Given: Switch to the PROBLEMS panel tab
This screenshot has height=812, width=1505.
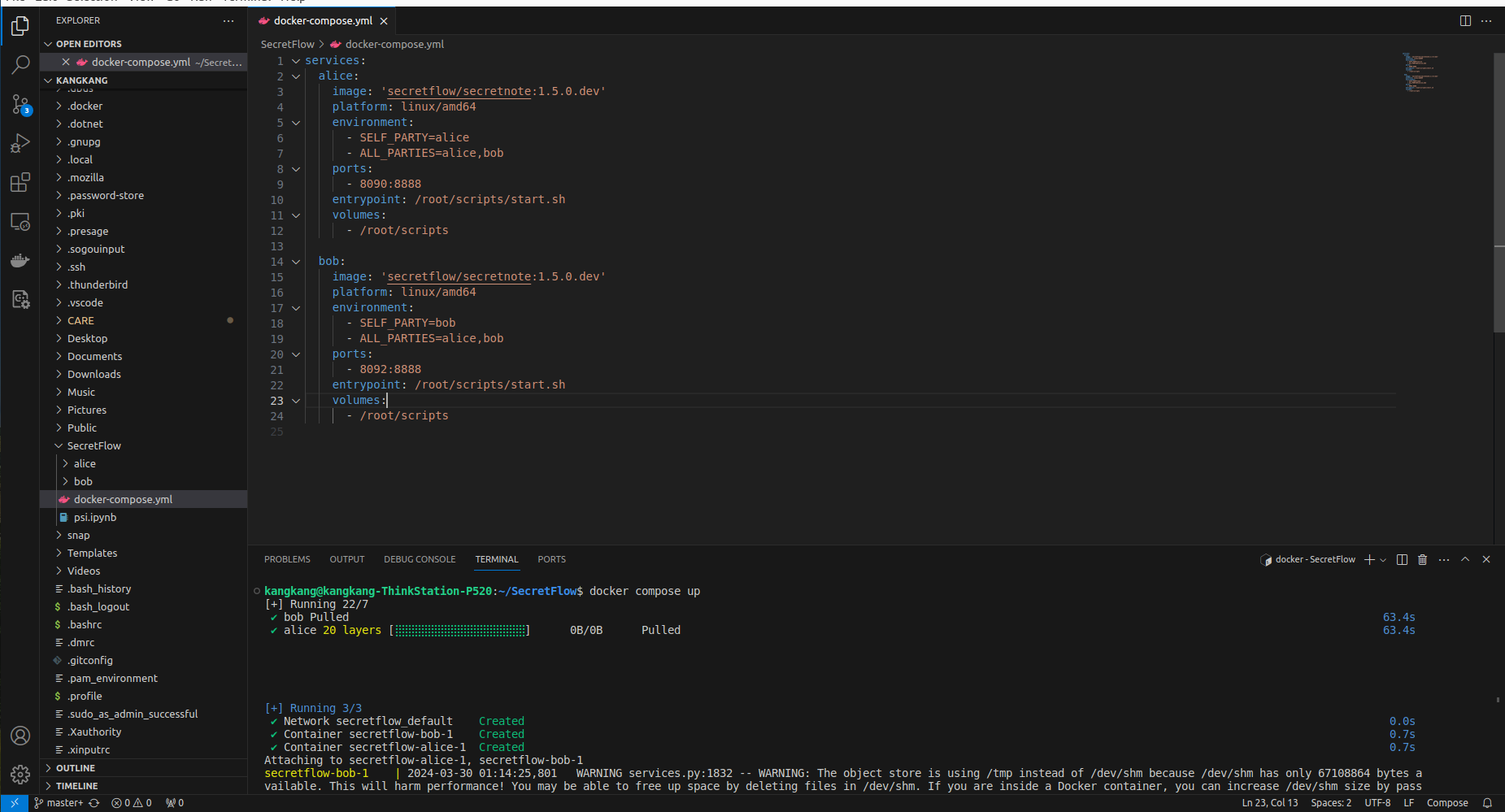Looking at the screenshot, I should click(x=287, y=559).
